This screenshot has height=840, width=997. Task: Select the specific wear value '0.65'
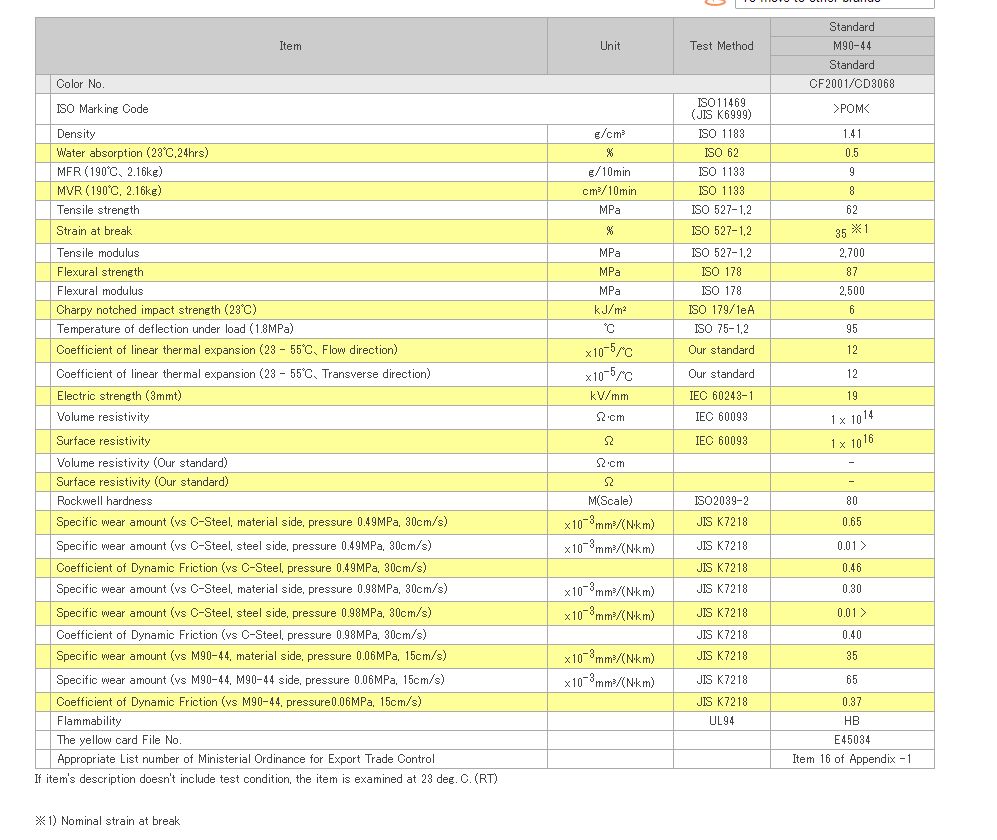coord(852,523)
